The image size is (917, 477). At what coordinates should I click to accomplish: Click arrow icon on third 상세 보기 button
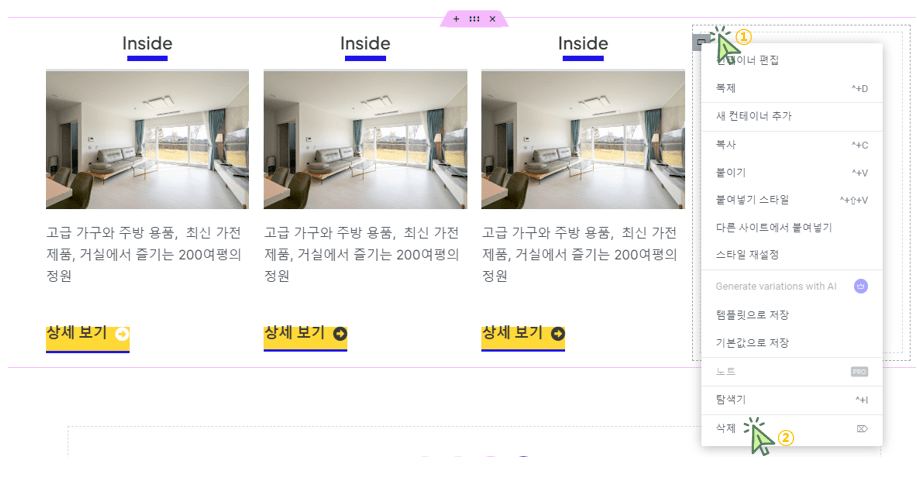558,334
